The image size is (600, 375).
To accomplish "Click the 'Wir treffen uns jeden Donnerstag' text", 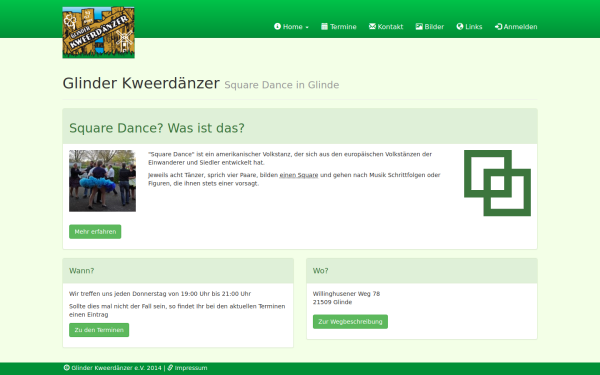I will pyautogui.click(x=160, y=293).
